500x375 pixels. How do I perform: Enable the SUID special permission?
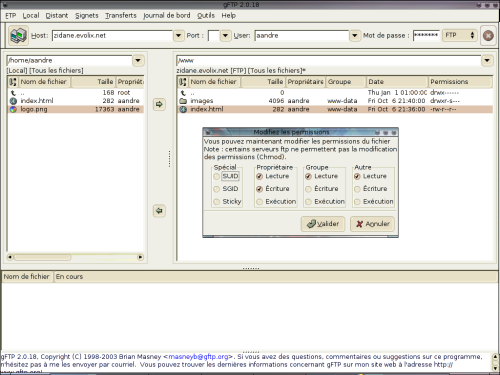(216, 176)
